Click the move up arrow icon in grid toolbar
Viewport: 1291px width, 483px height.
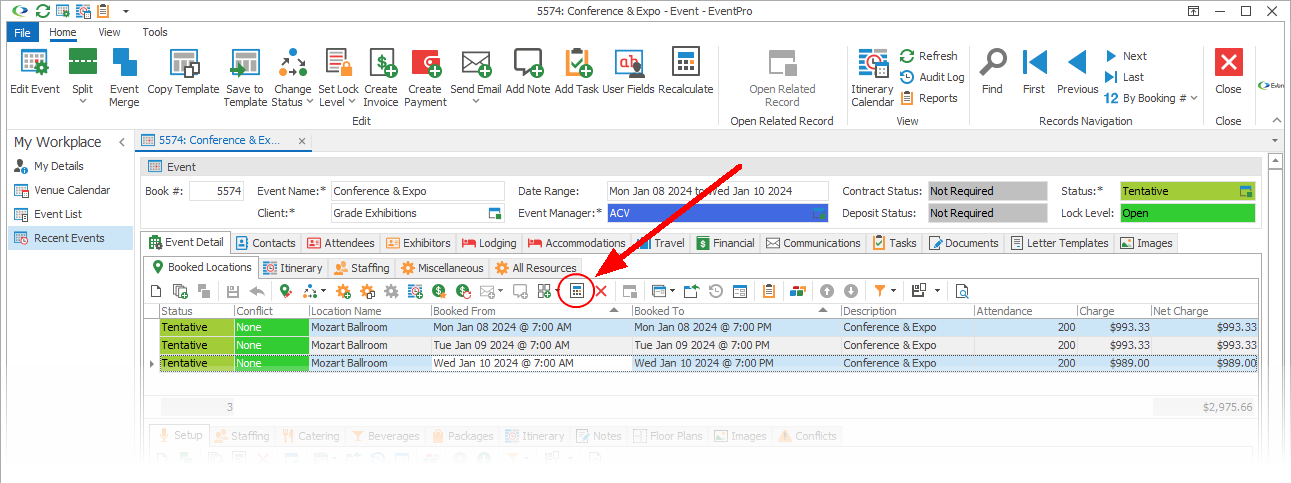(x=827, y=291)
